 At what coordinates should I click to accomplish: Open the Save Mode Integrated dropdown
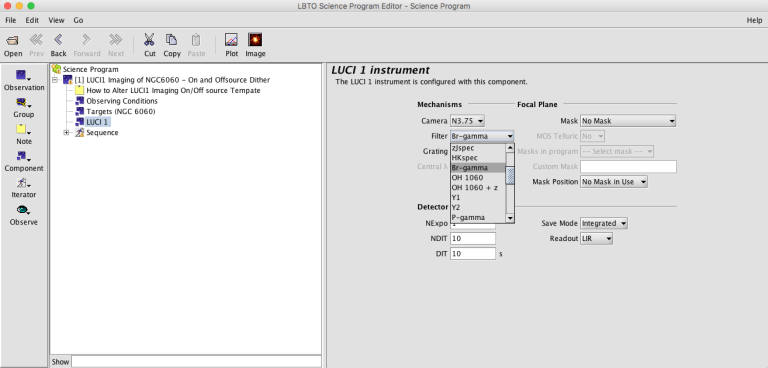[604, 223]
